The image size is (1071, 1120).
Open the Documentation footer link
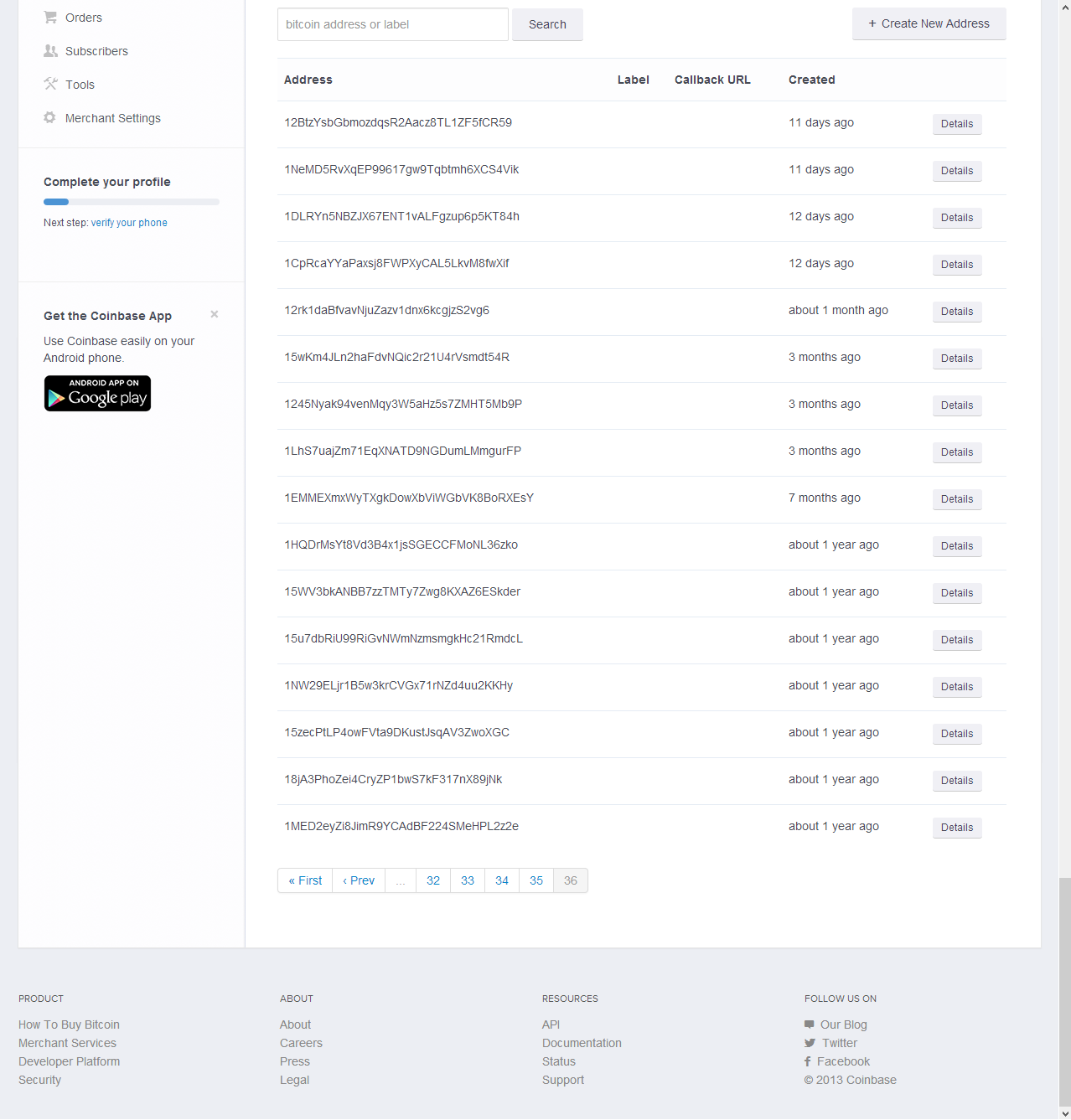click(582, 1043)
